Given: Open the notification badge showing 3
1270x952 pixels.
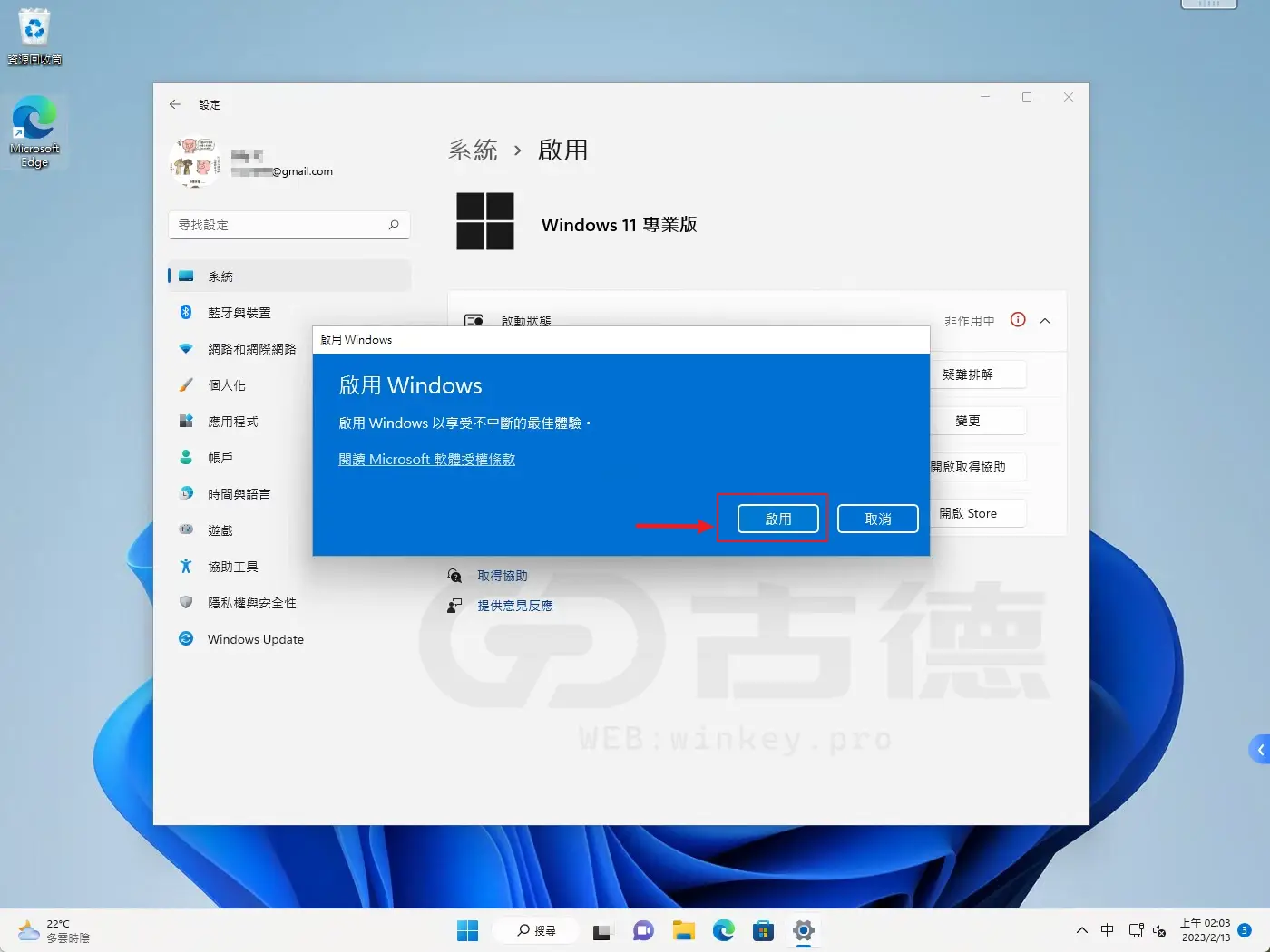Looking at the screenshot, I should [1245, 930].
